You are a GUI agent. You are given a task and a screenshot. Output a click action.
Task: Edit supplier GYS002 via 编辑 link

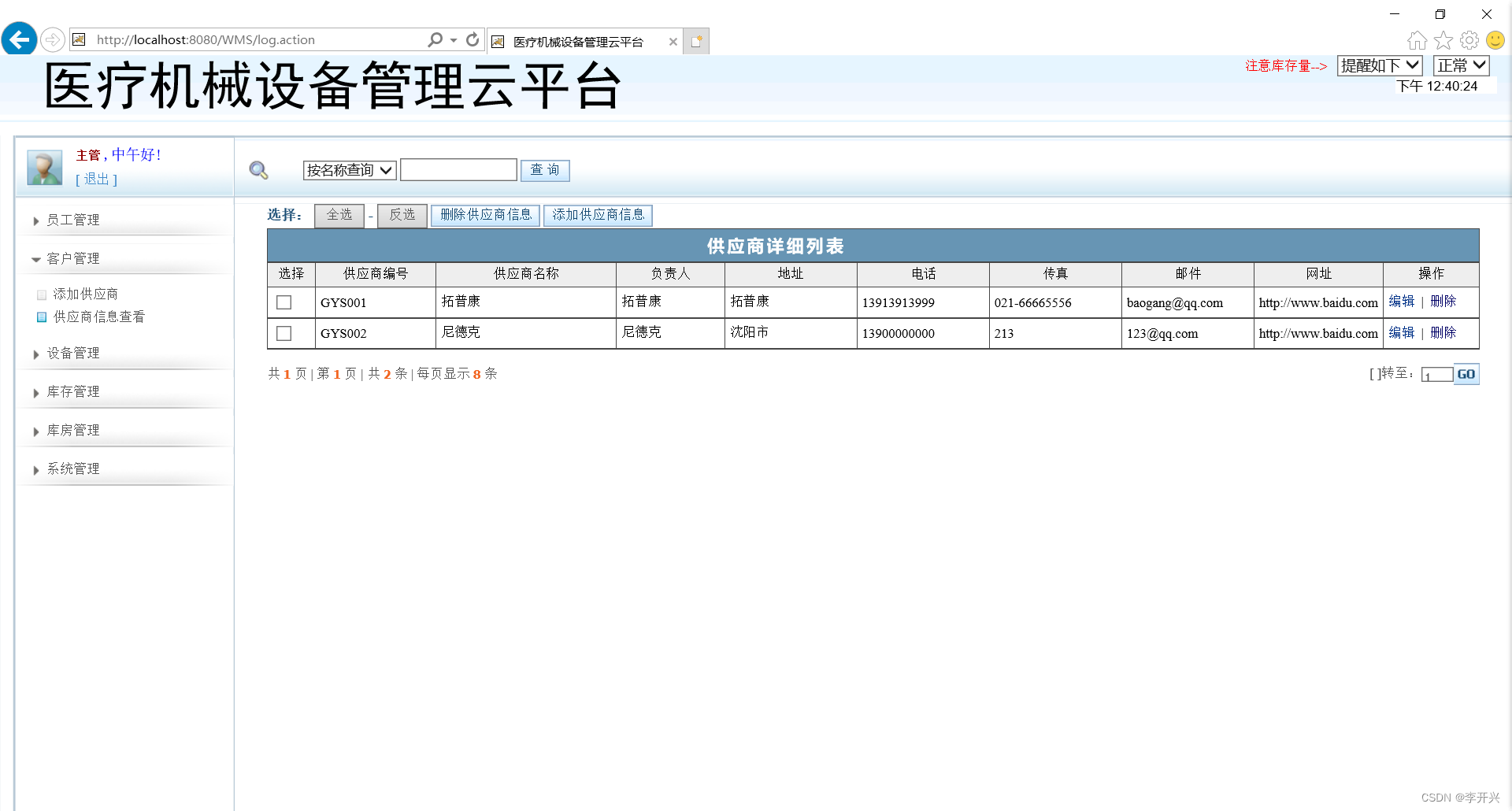coord(1402,333)
